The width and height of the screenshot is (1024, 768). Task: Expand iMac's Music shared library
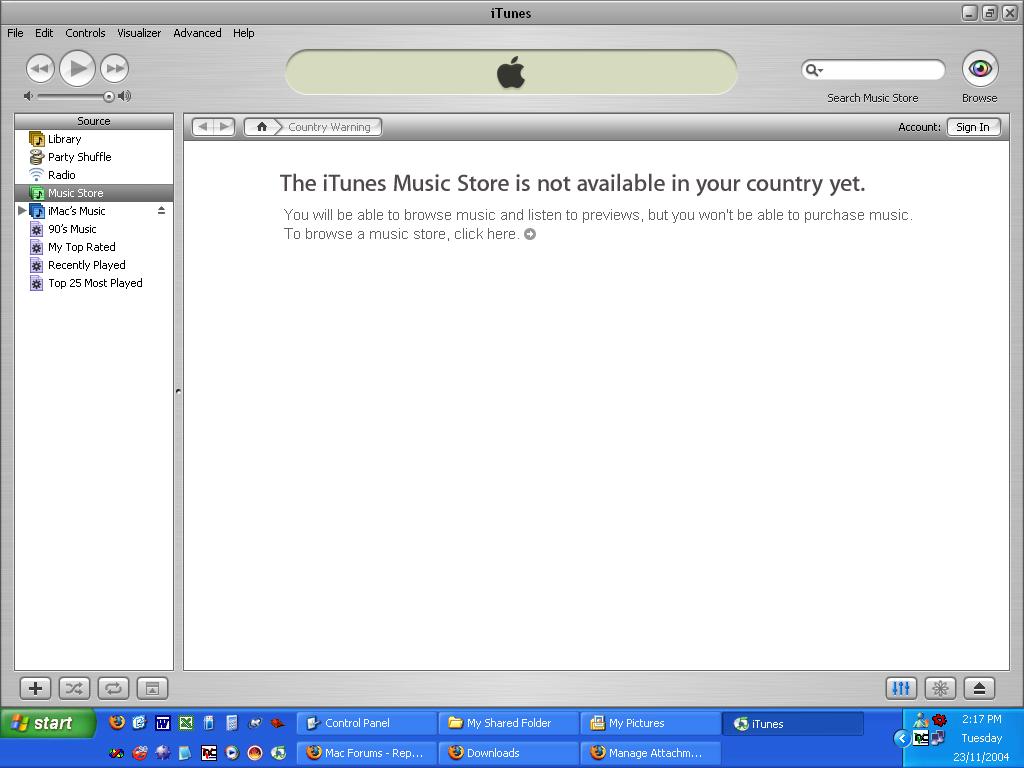click(x=22, y=210)
